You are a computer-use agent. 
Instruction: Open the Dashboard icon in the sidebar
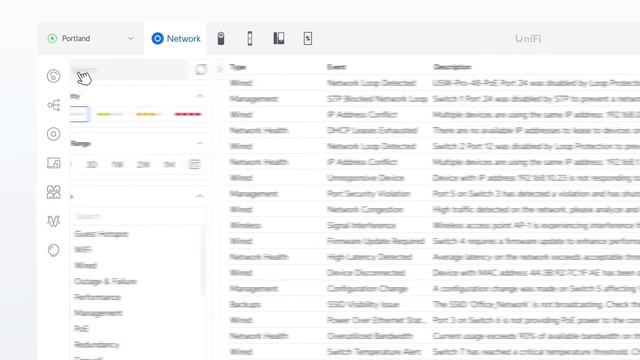pos(53,76)
